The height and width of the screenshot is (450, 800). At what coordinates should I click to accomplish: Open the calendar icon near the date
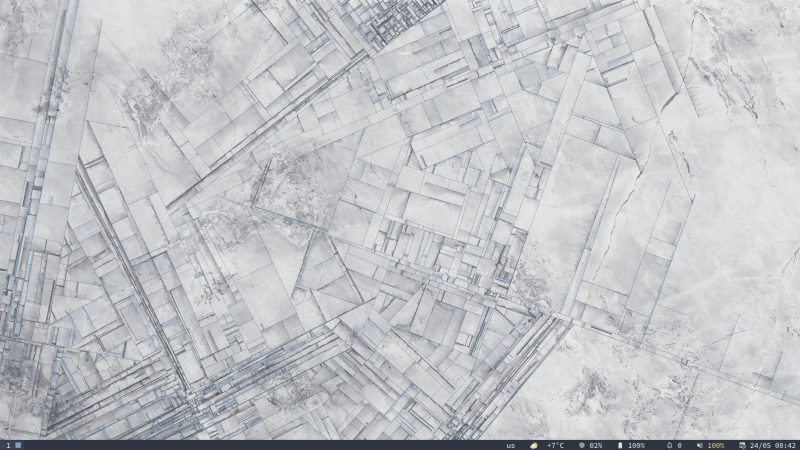tap(742, 445)
